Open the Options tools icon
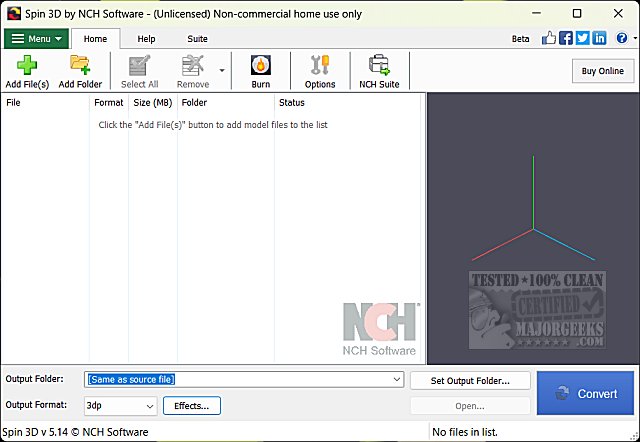640x442 pixels. tap(320, 65)
